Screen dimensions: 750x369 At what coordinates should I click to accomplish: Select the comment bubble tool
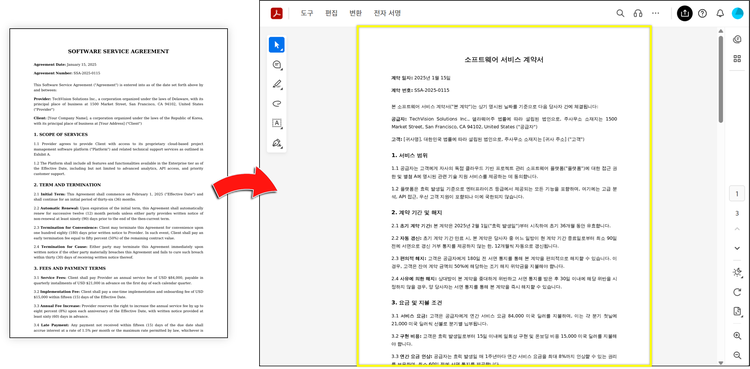(276, 65)
